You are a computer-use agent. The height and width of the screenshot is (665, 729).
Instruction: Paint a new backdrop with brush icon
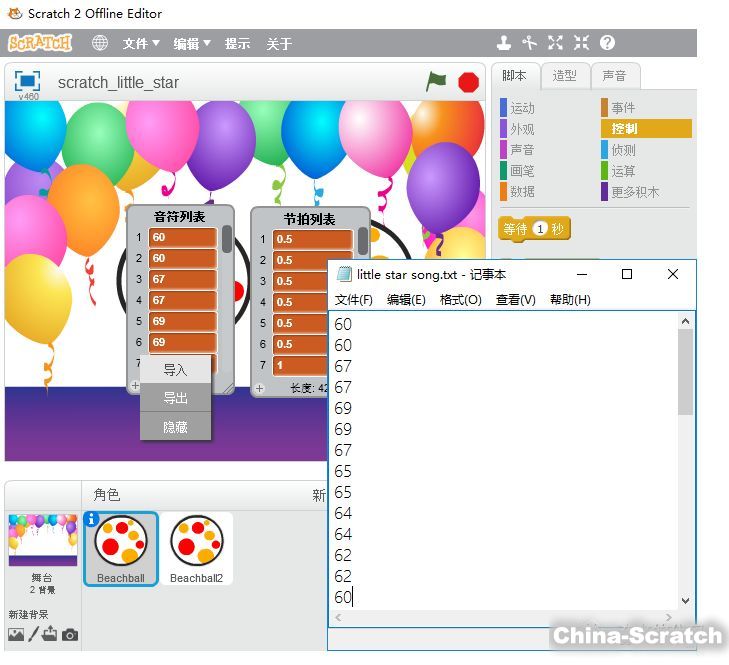click(32, 634)
